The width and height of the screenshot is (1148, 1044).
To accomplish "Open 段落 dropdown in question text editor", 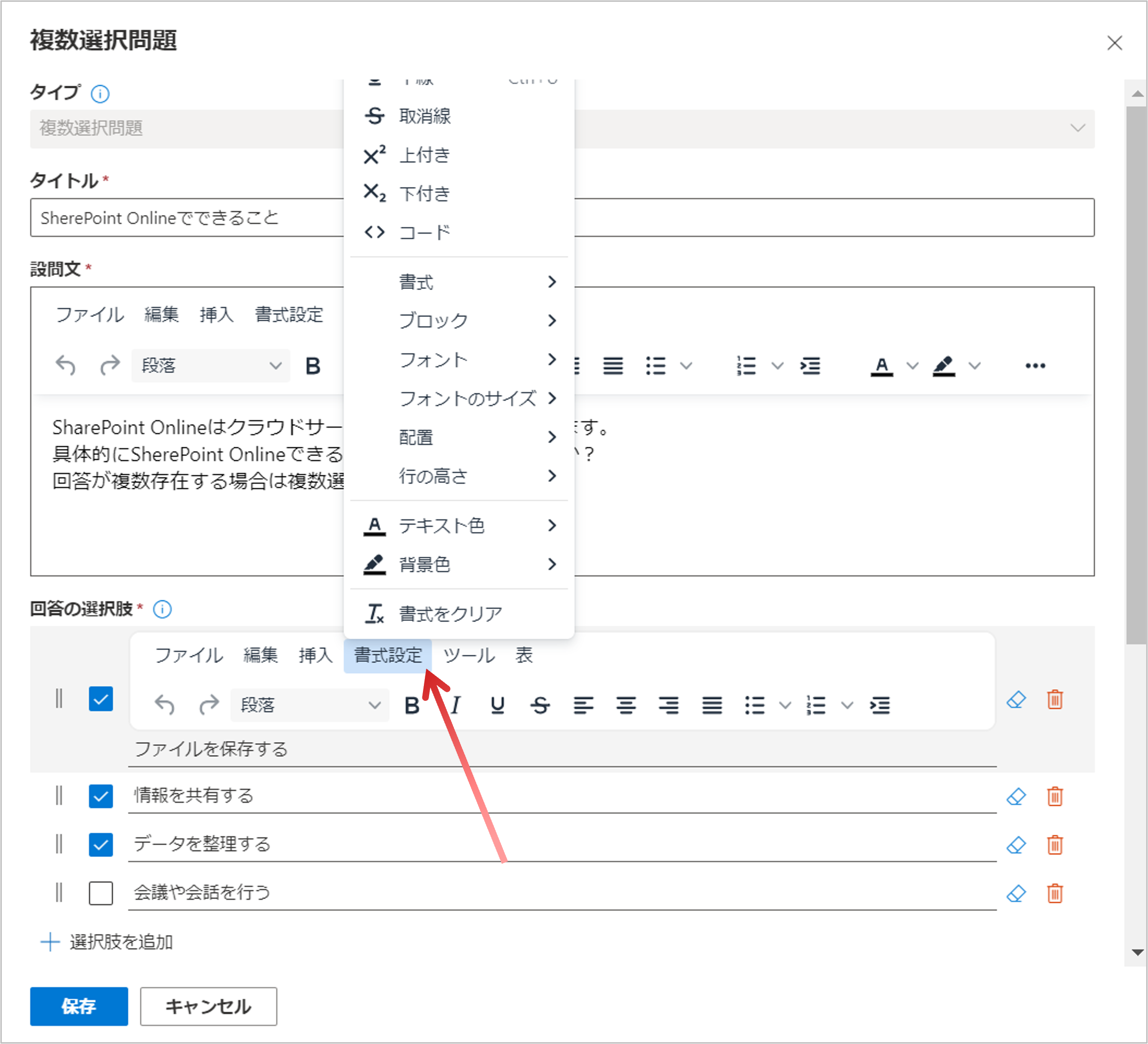I will tap(211, 365).
